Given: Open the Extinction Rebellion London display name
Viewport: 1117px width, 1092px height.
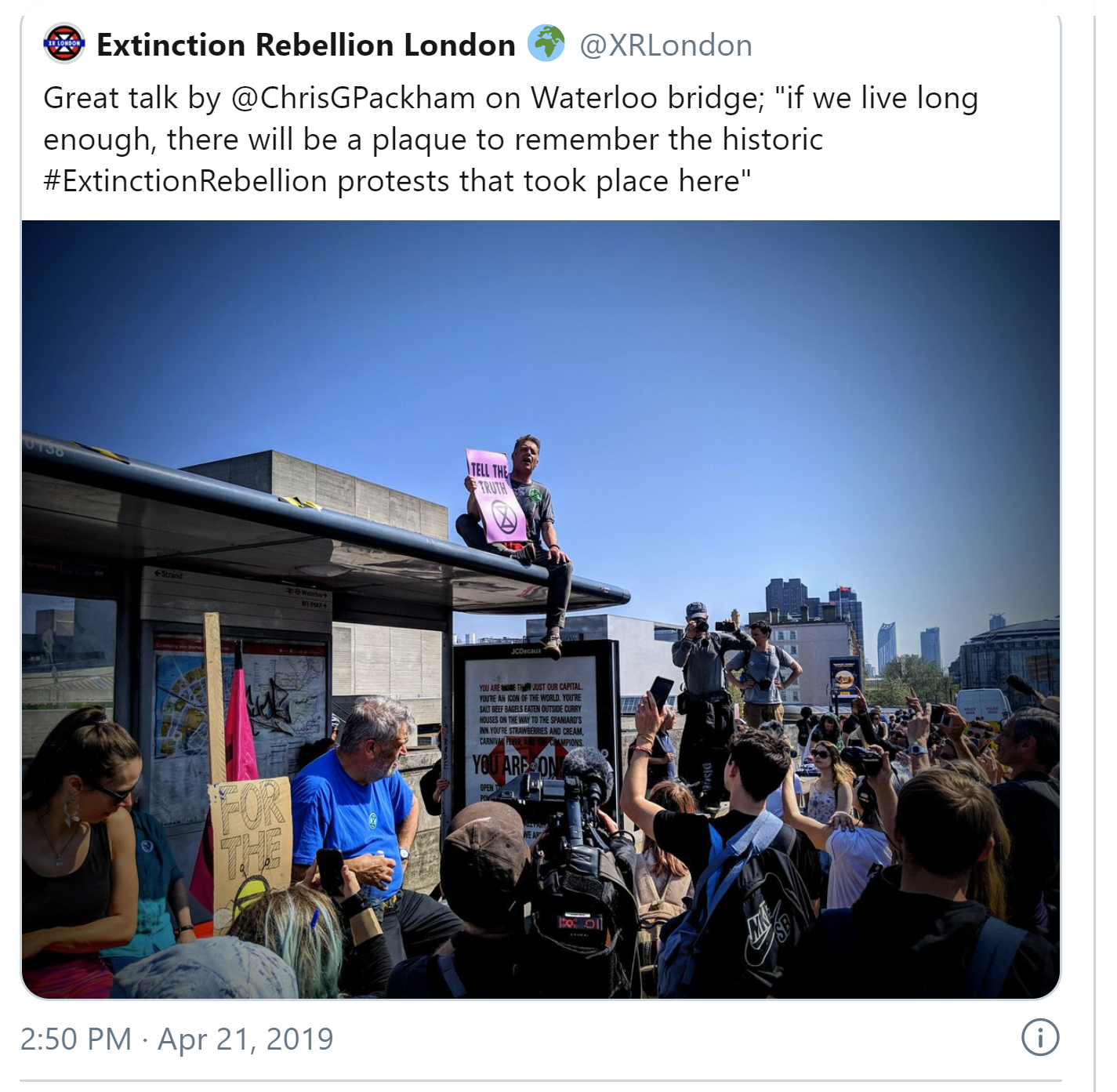Looking at the screenshot, I should click(x=306, y=45).
